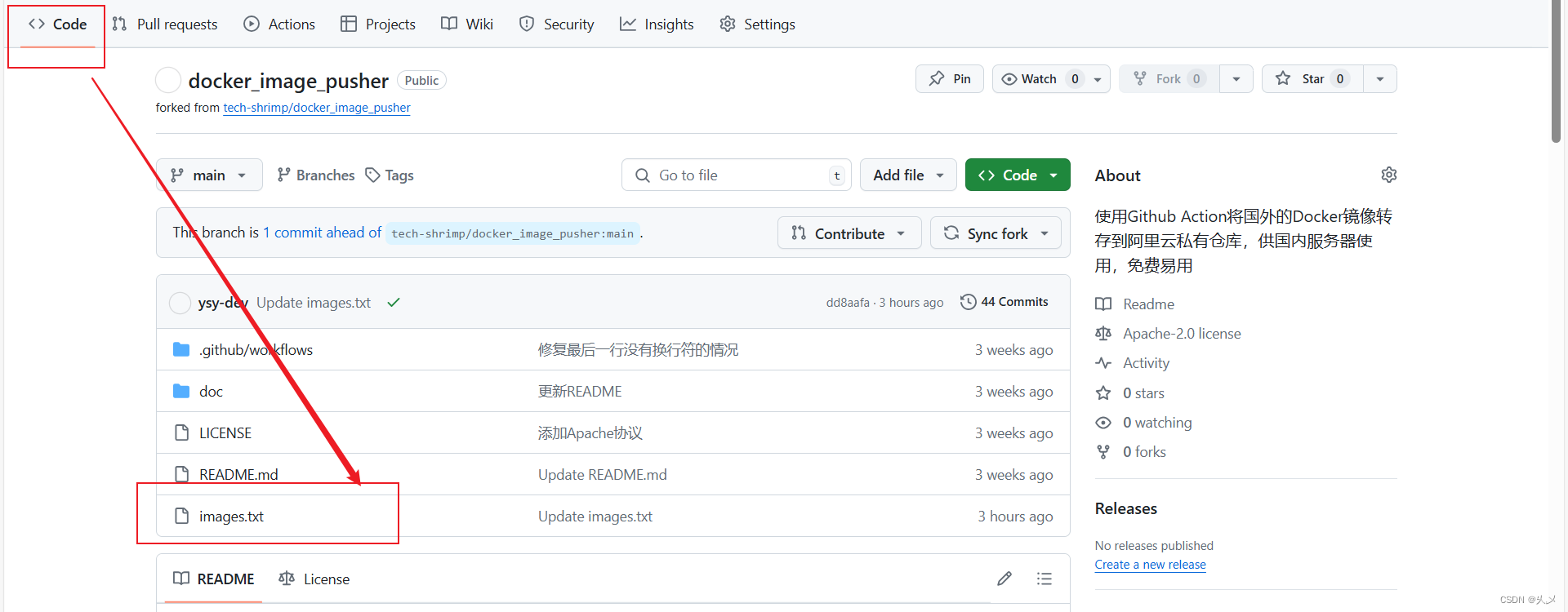Open the doc folder

211,392
